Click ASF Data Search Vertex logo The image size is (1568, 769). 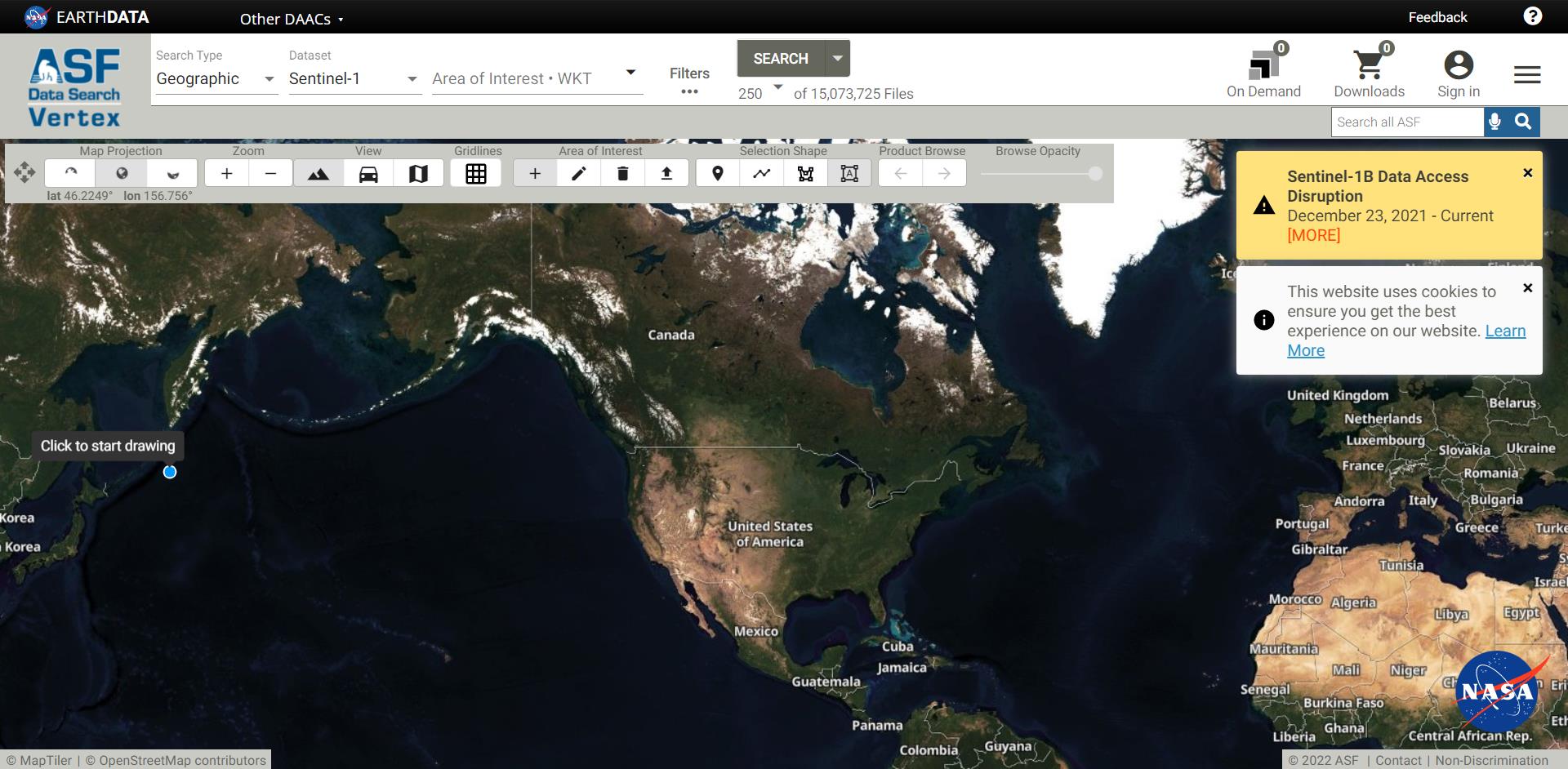75,87
